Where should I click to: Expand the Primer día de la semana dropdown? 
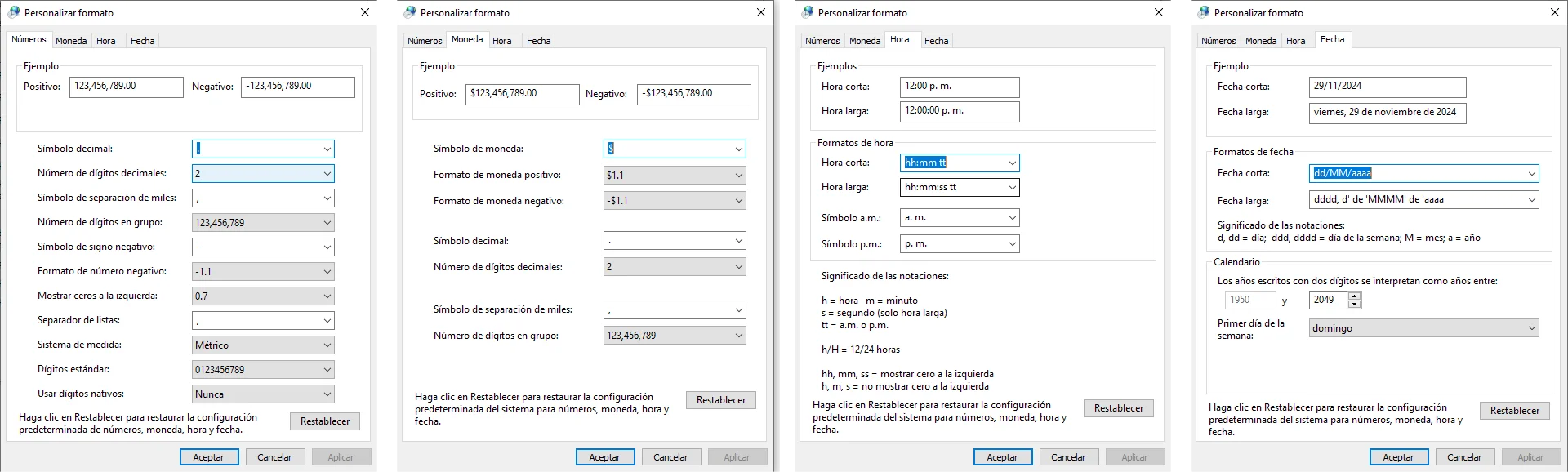[1531, 328]
